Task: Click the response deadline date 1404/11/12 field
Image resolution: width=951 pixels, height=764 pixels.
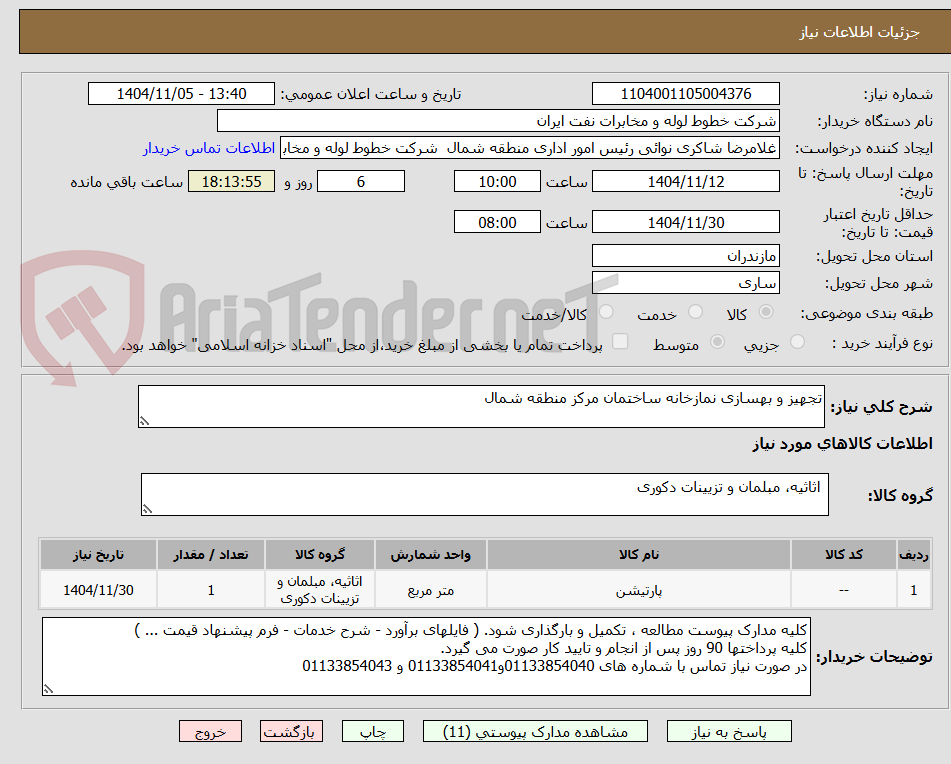Action: 685,181
